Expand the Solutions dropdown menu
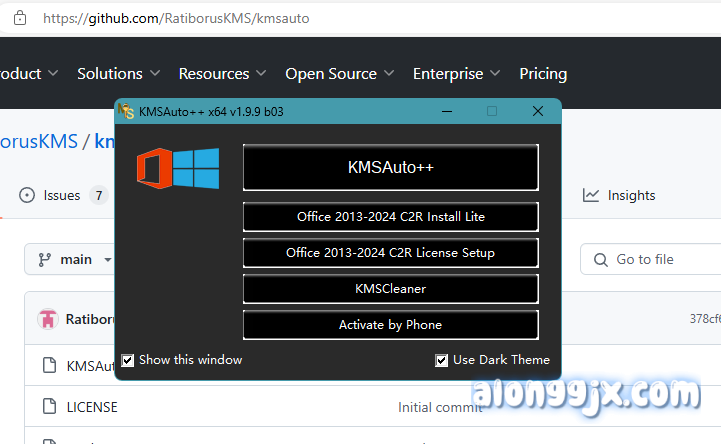This screenshot has height=444, width=721. 118,73
